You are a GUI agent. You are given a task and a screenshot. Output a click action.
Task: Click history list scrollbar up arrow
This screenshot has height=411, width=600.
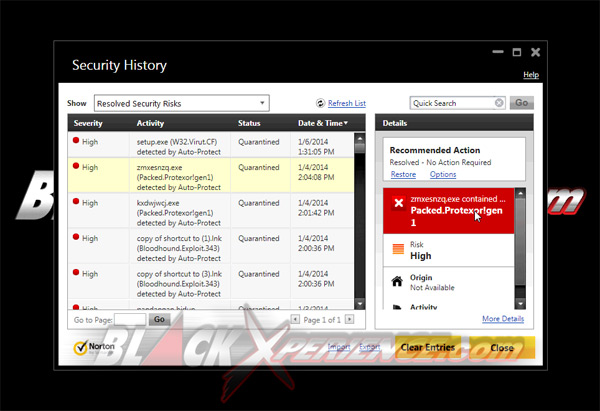pos(359,139)
